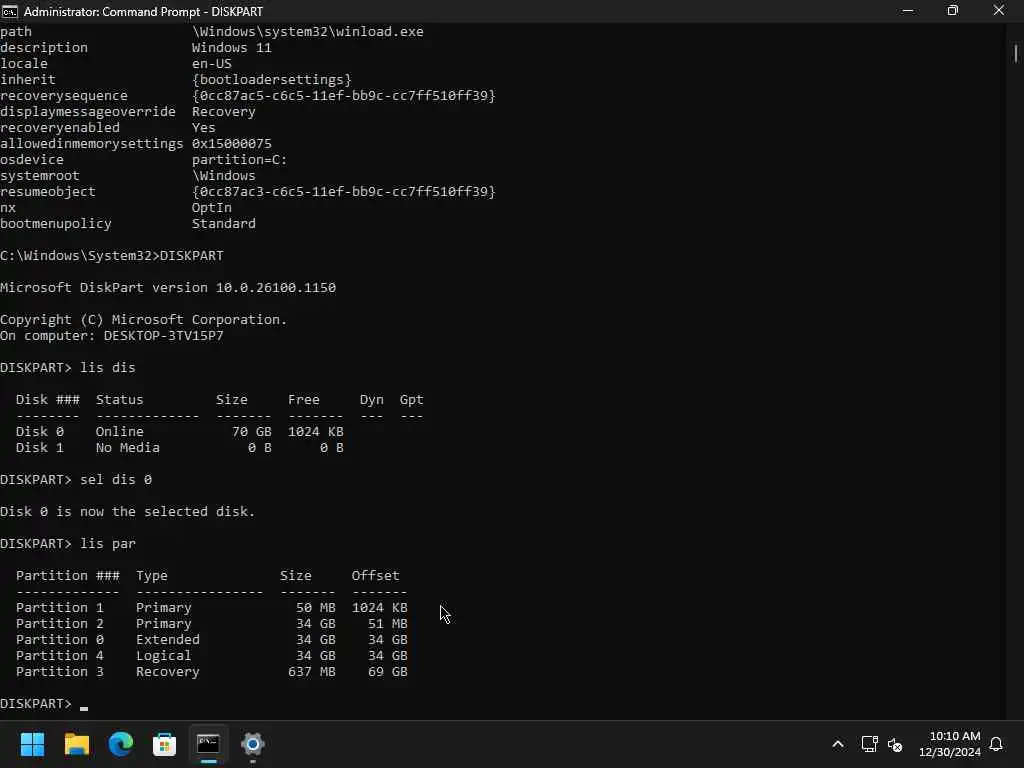Click the 'en-US' locale value
The image size is (1024, 768).
click(212, 63)
